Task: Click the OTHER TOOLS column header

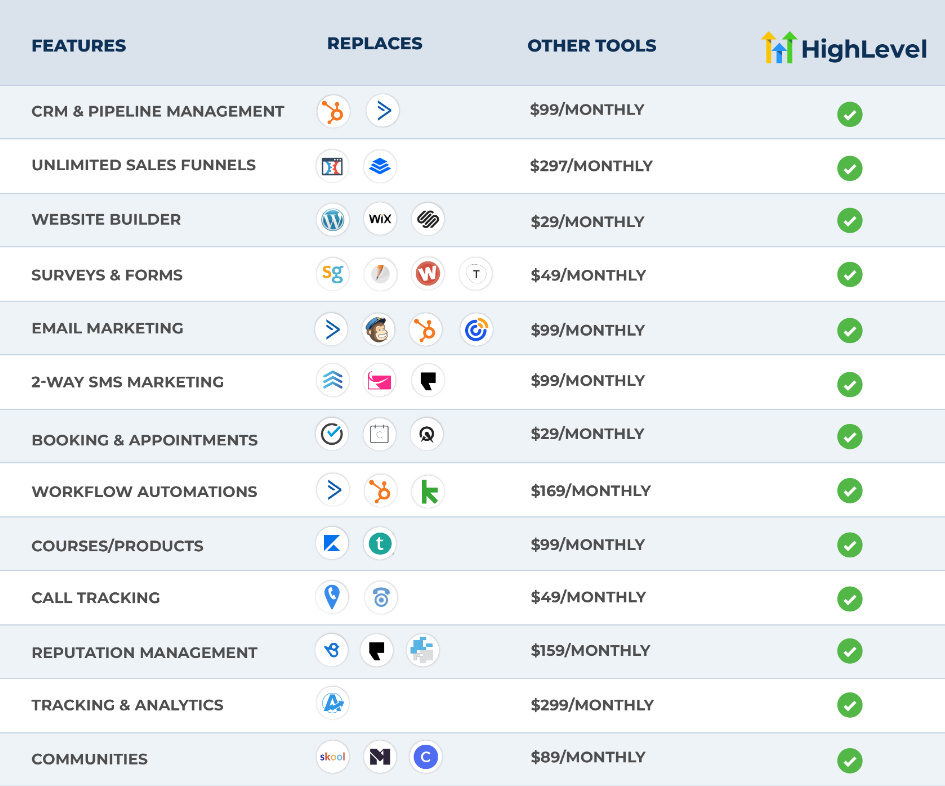Action: (x=591, y=46)
